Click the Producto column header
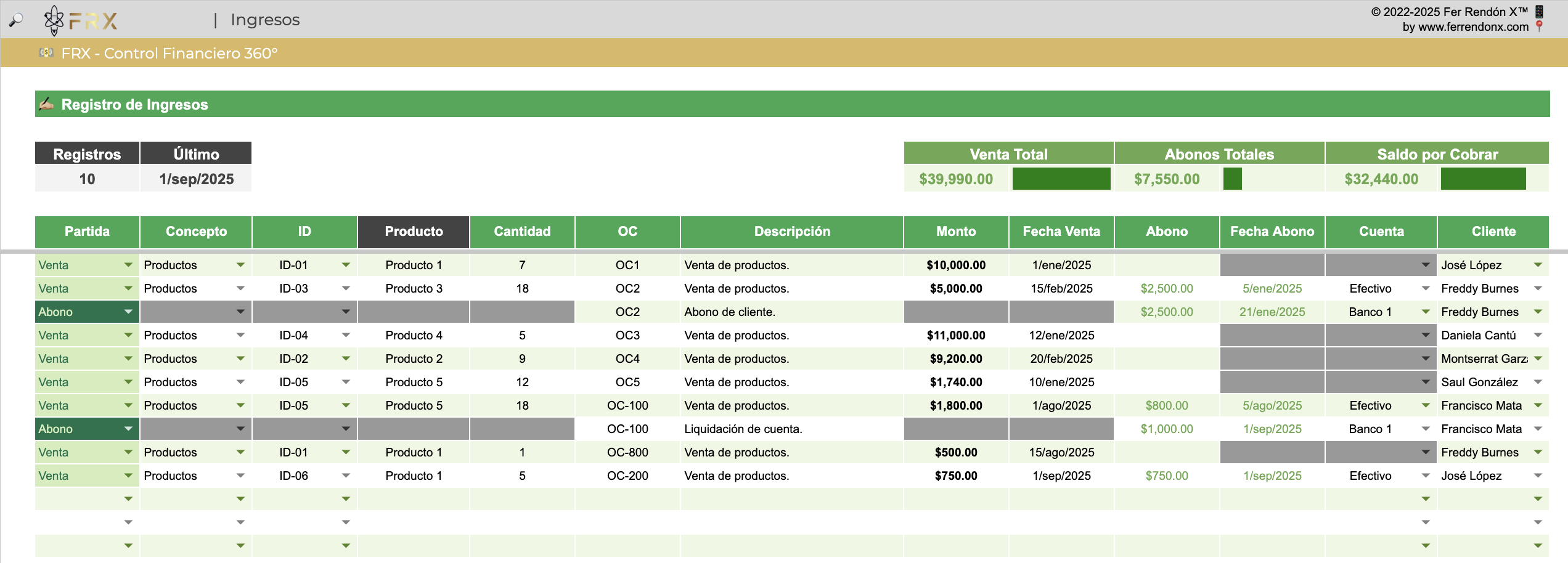This screenshot has height=563, width=1568. (414, 232)
